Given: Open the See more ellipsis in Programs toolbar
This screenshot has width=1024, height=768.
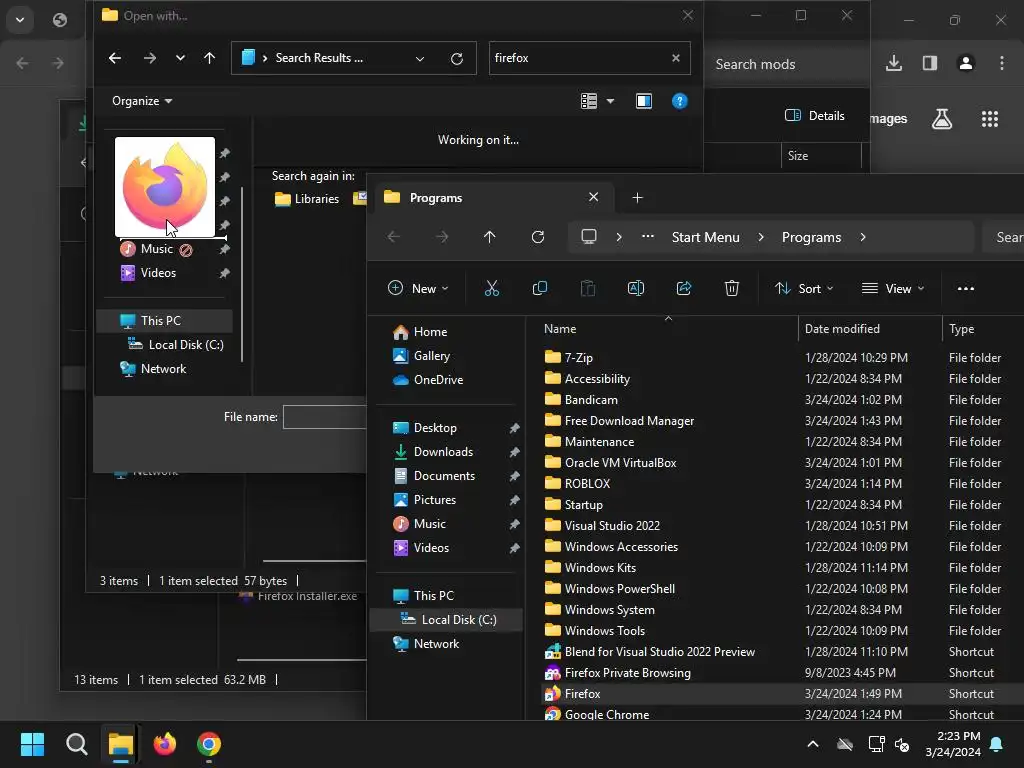Looking at the screenshot, I should pos(965,288).
